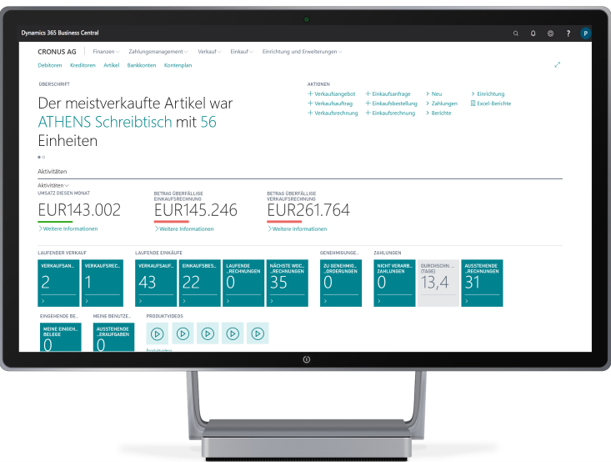Expand Einrichtung und Erweiterungen menu
Screen dimensions: 611x462
[x=302, y=51]
